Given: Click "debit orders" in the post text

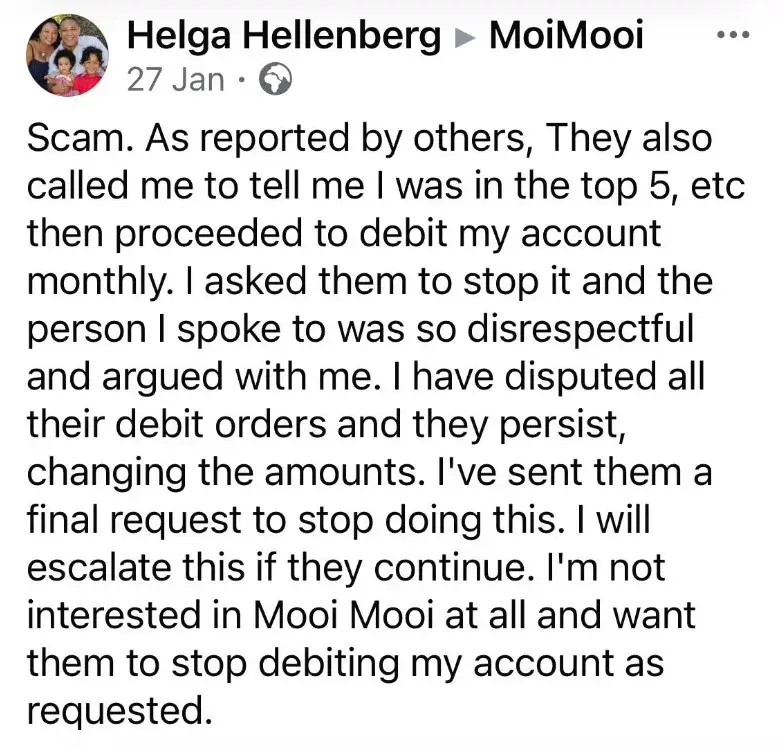Looking at the screenshot, I should coord(212,424).
